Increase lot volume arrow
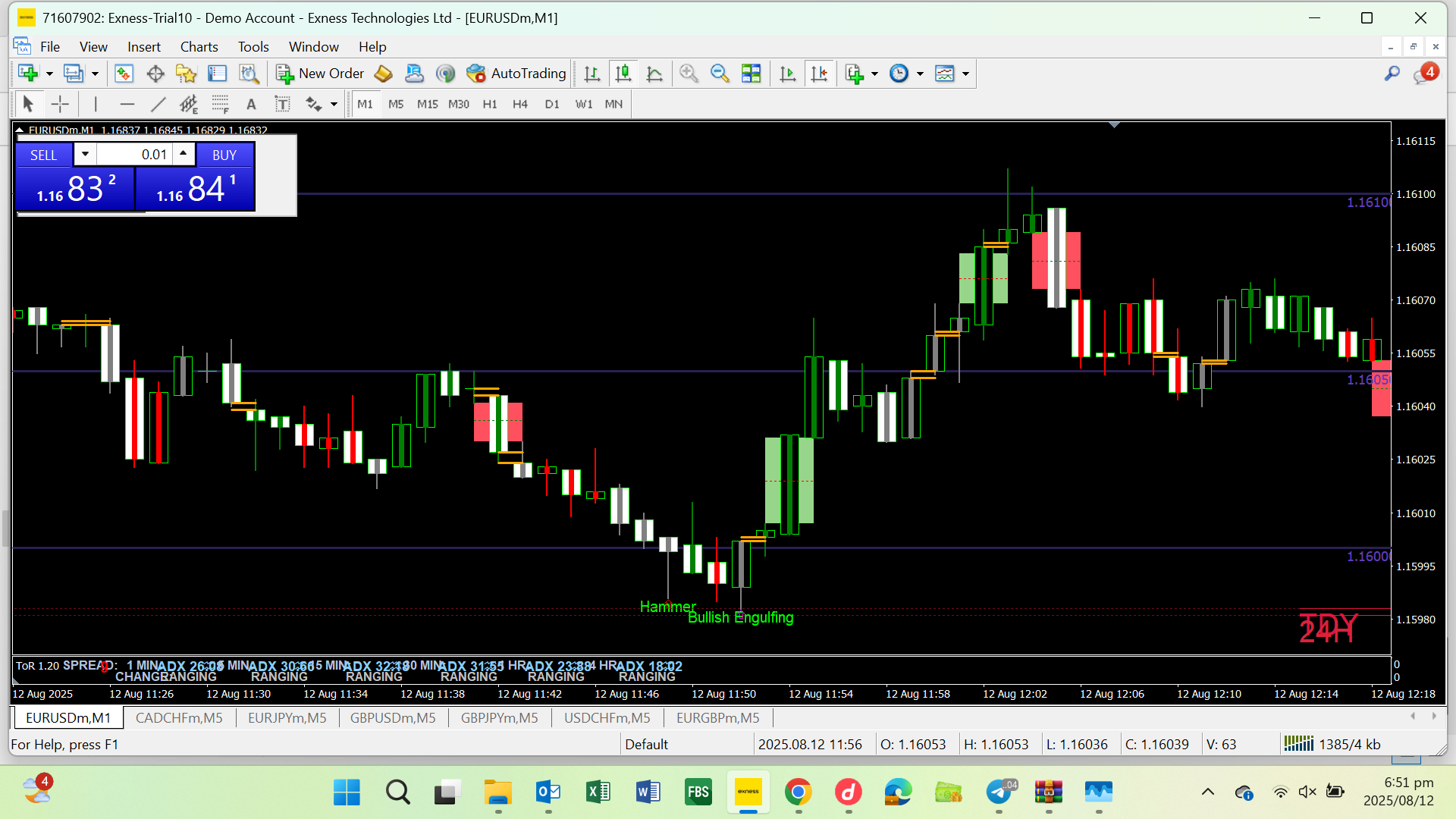This screenshot has width=1456, height=819. coord(184,155)
